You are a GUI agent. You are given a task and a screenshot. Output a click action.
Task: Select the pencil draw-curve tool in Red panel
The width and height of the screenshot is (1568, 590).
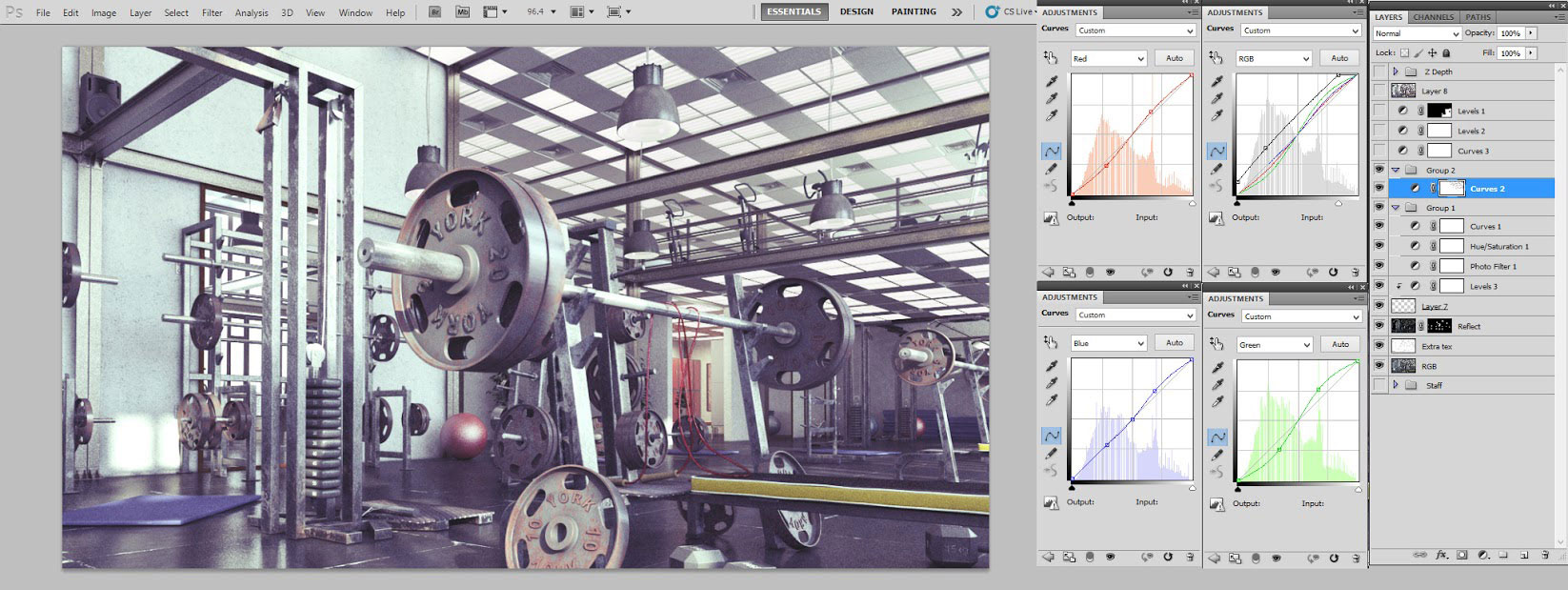1052,169
